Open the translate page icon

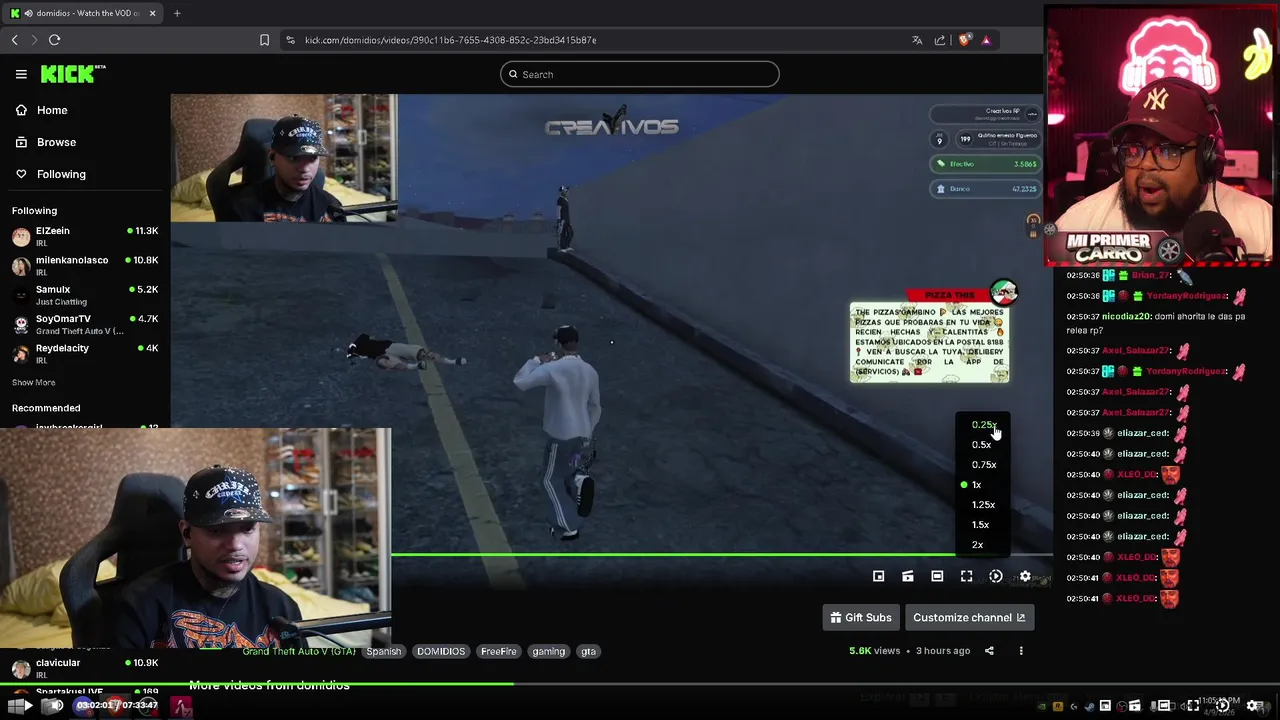point(917,40)
